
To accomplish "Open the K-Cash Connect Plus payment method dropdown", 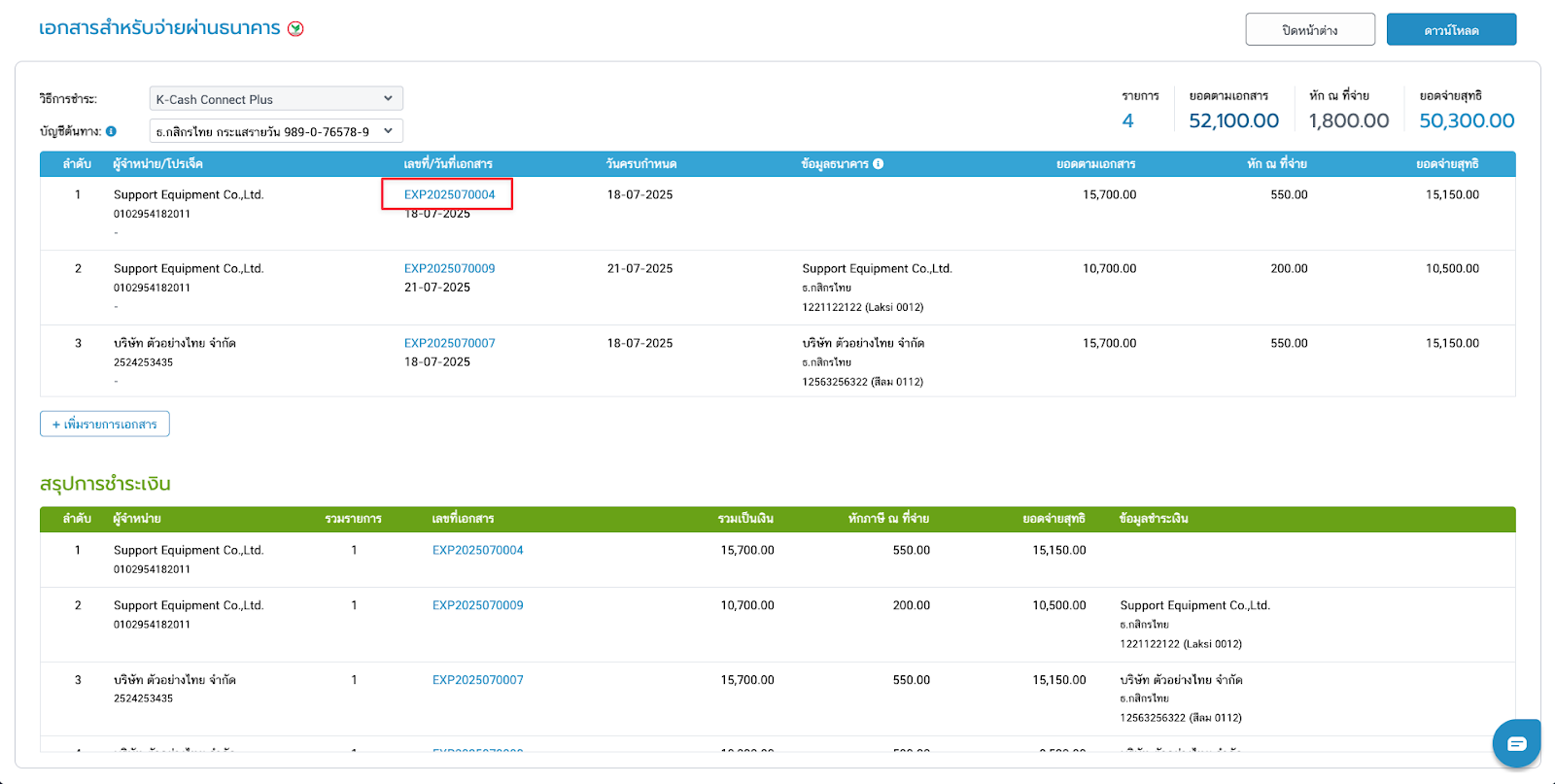I will coord(276,99).
